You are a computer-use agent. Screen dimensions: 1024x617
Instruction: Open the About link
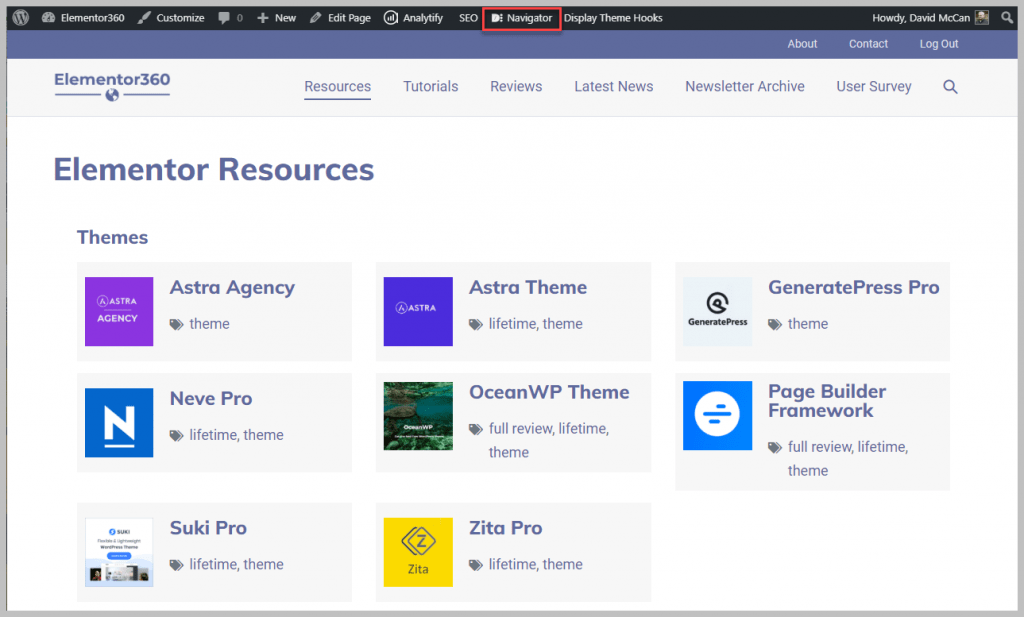[x=802, y=44]
